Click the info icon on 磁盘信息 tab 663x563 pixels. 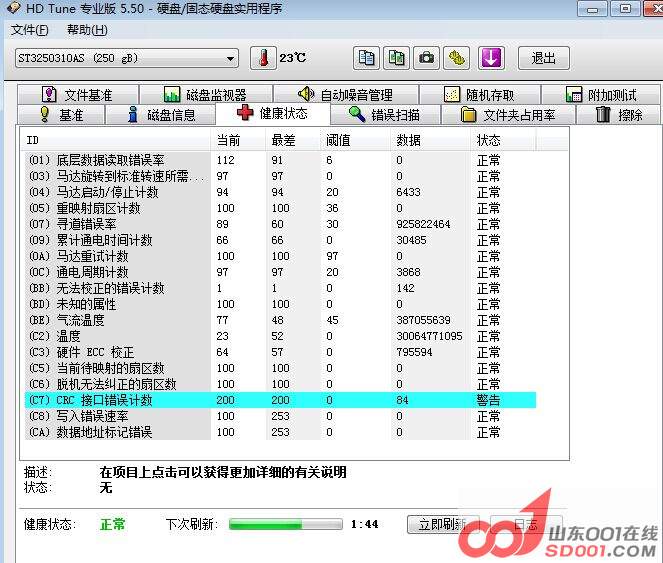click(x=133, y=114)
